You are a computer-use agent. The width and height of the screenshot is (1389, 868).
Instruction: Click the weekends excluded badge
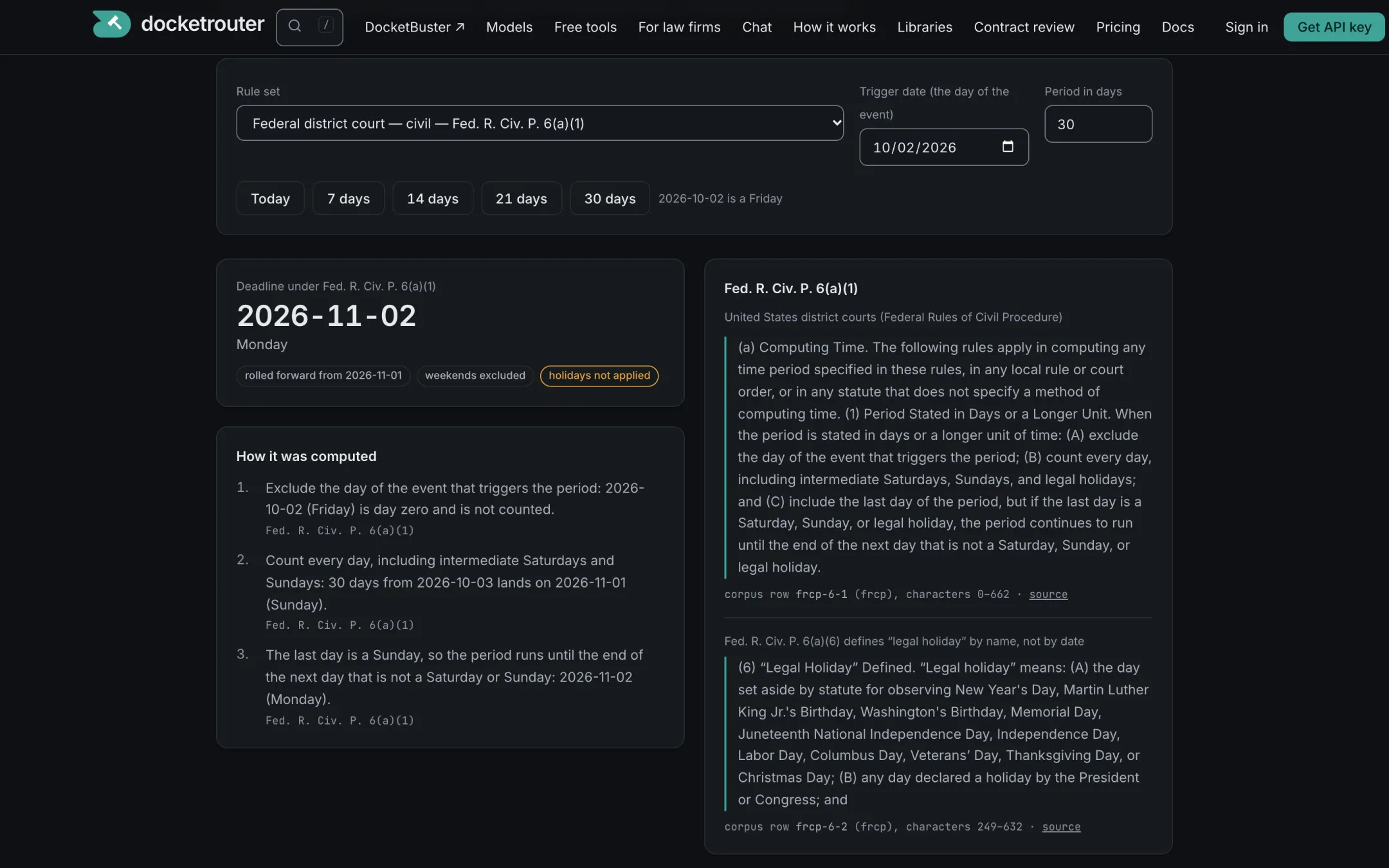[x=475, y=375]
